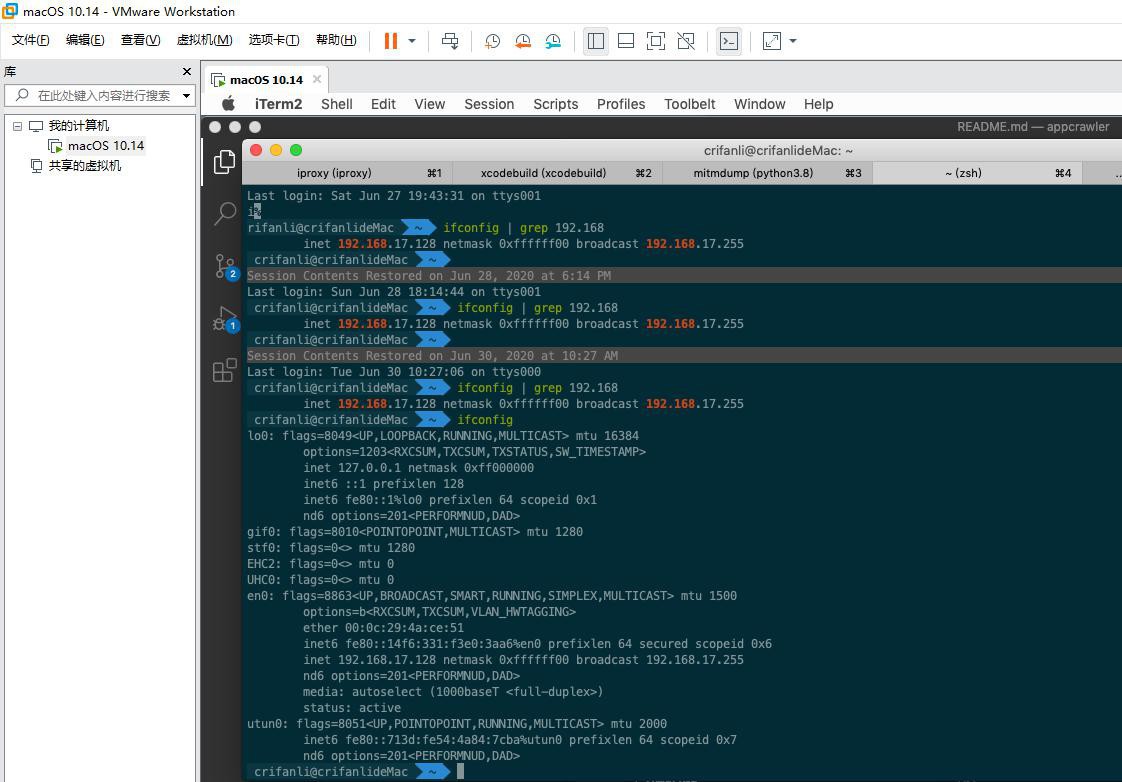This screenshot has width=1122, height=782.
Task: Click the crifanli@crifanlideMac: ~ iTerm title
Action: click(x=778, y=151)
